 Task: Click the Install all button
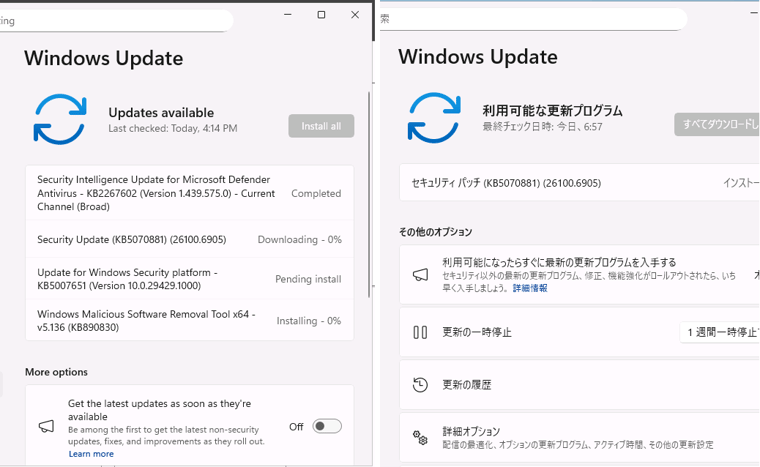(x=321, y=126)
